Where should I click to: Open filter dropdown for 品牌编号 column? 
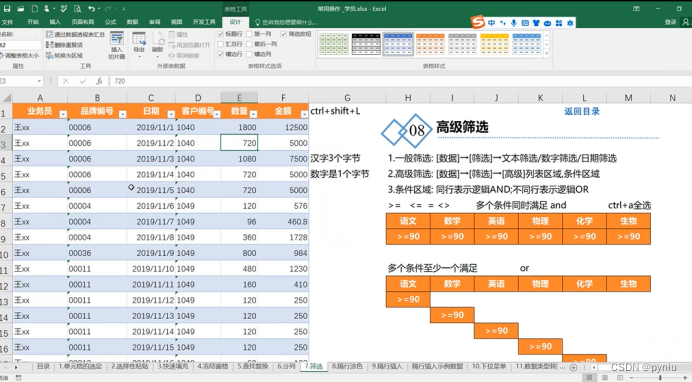123,114
